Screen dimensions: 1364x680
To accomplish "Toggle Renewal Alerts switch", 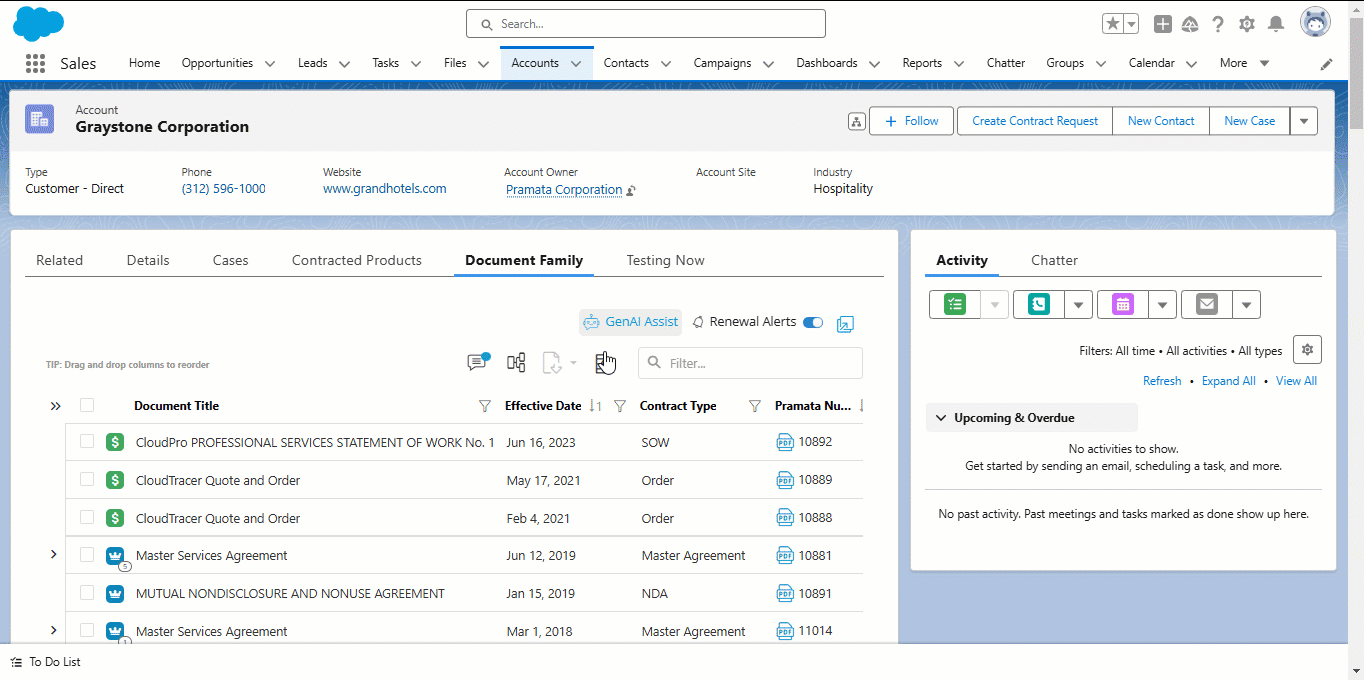I will [x=813, y=322].
